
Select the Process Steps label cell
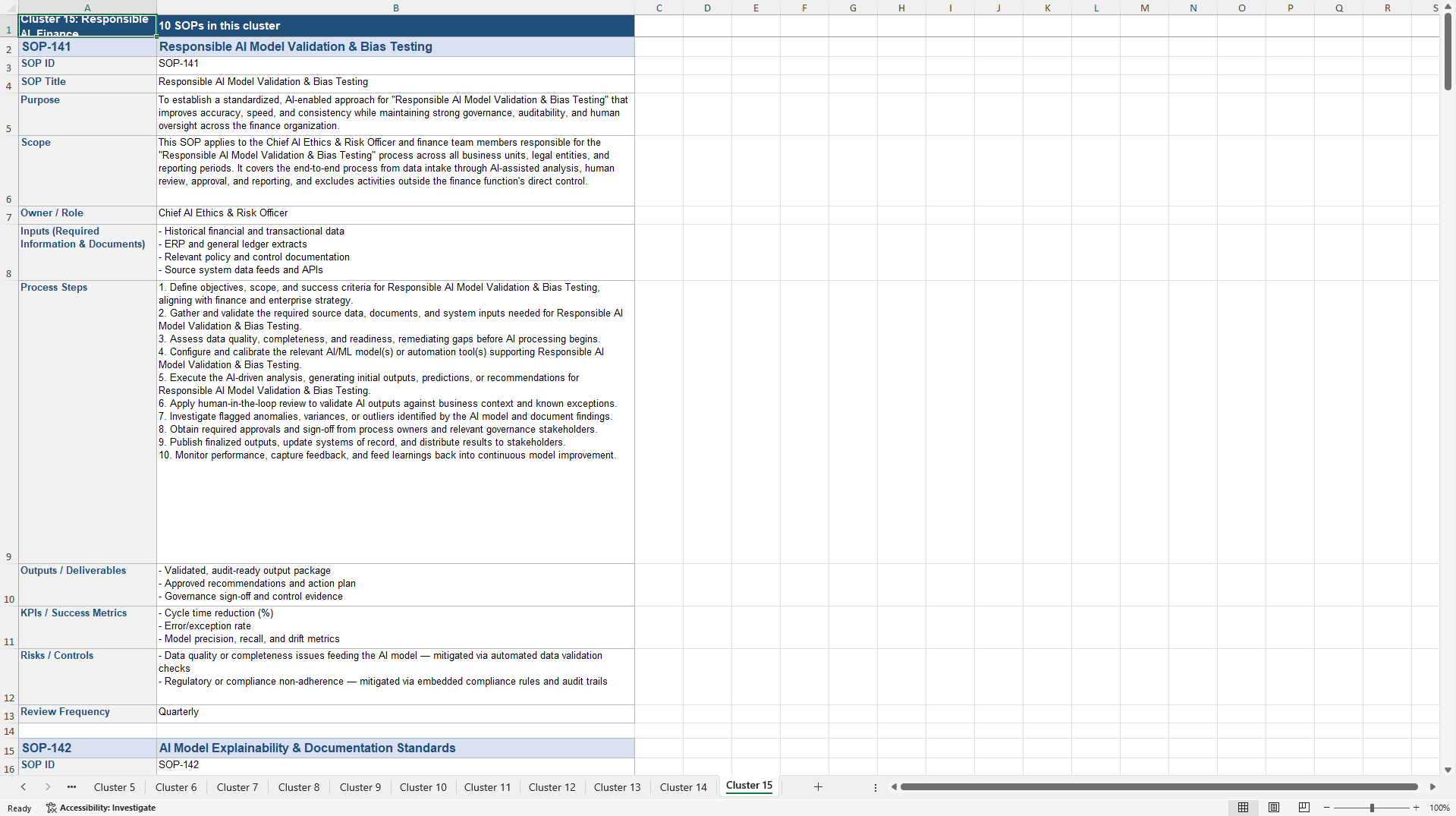[x=87, y=422]
